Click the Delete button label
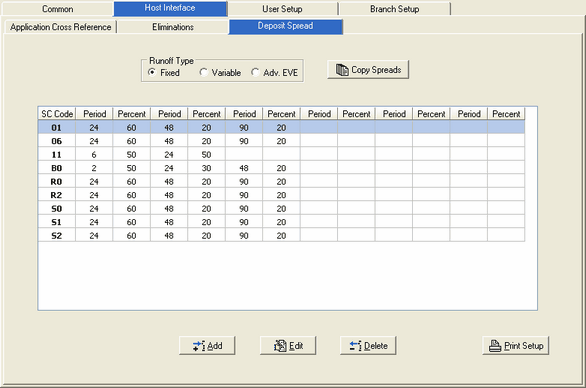The height and width of the screenshot is (388, 586). click(x=376, y=346)
